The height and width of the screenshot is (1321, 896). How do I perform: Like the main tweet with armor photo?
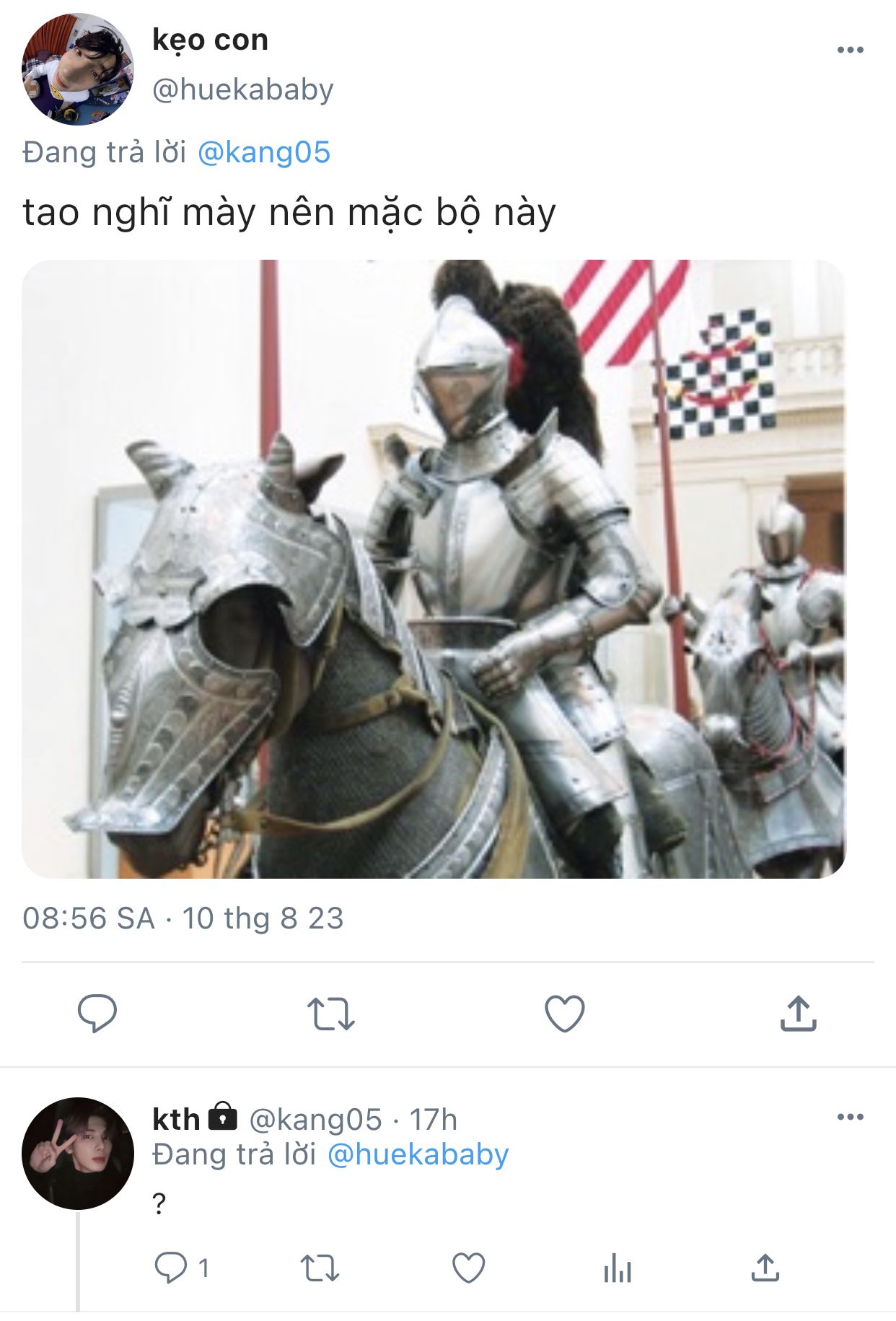tap(564, 1014)
